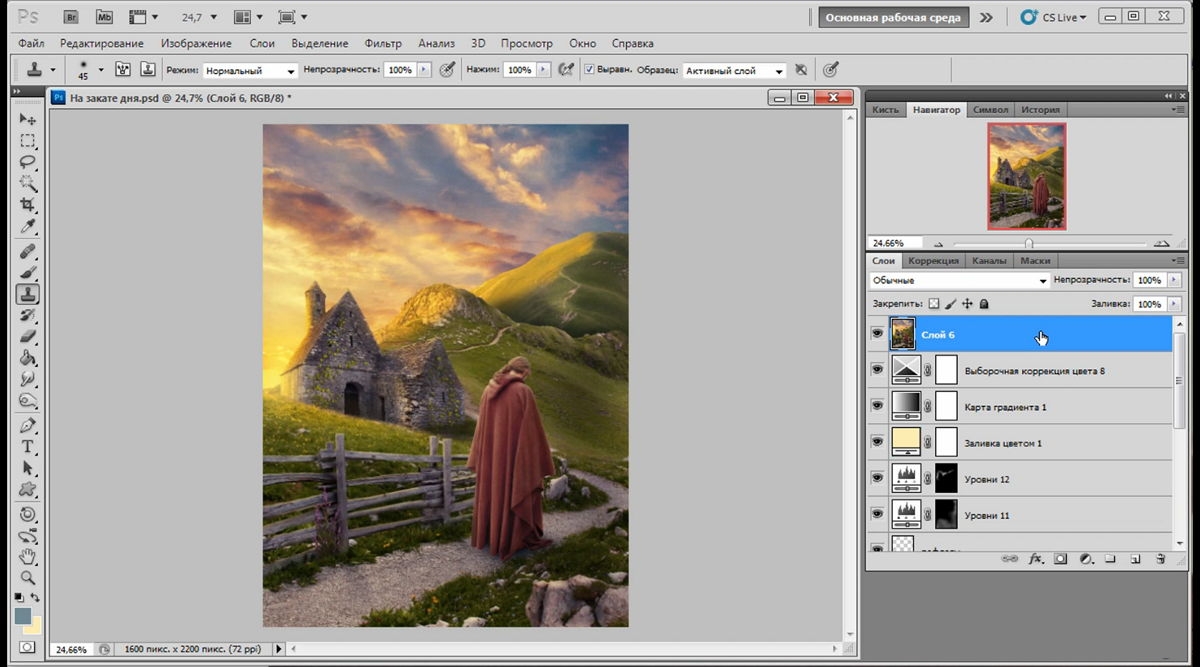Show more workspaces with double arrow

click(987, 17)
